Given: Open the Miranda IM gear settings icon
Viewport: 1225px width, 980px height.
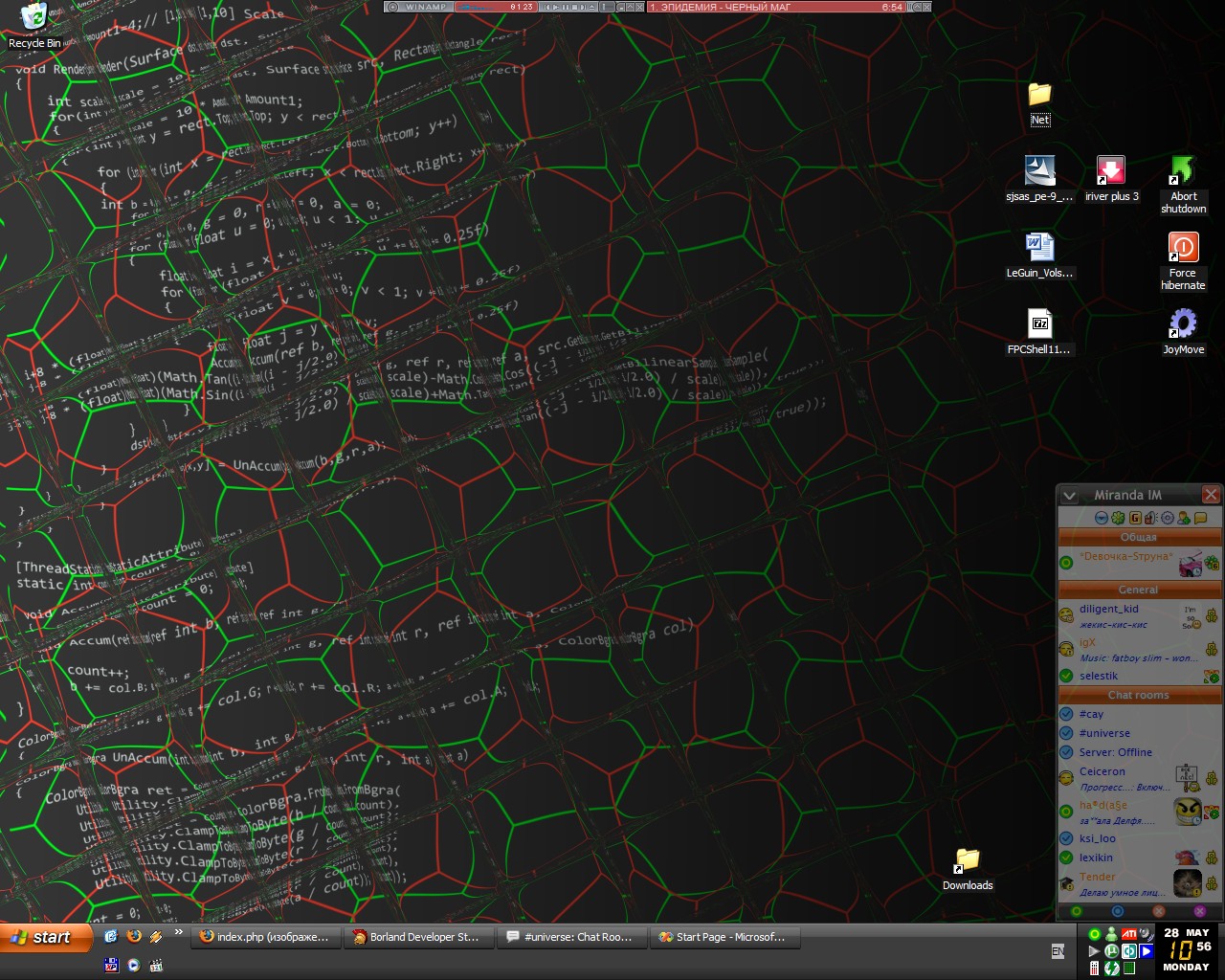Looking at the screenshot, I should click(1167, 518).
